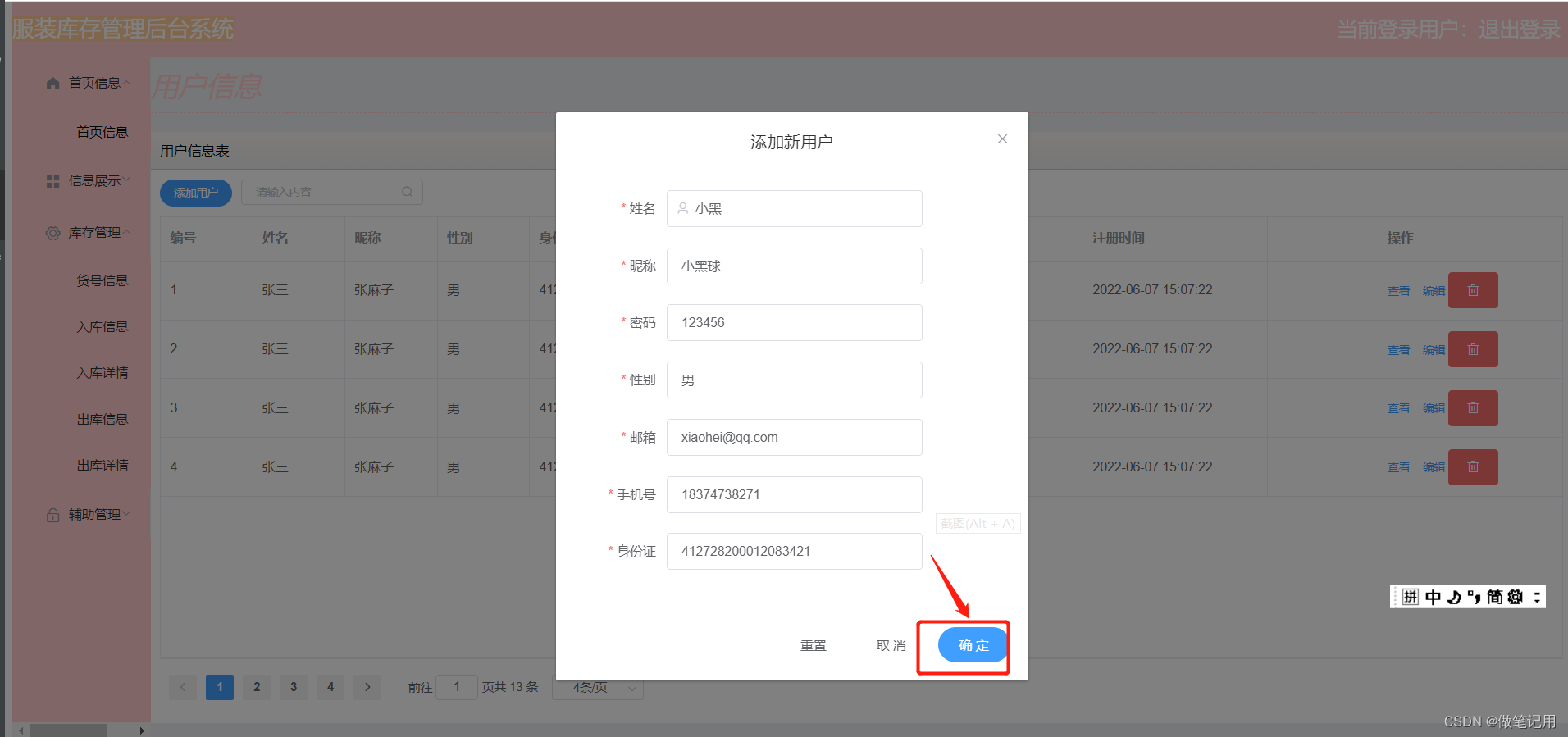Click the bottom scrollbar right arrow
Image resolution: width=1568 pixels, height=737 pixels.
(142, 730)
